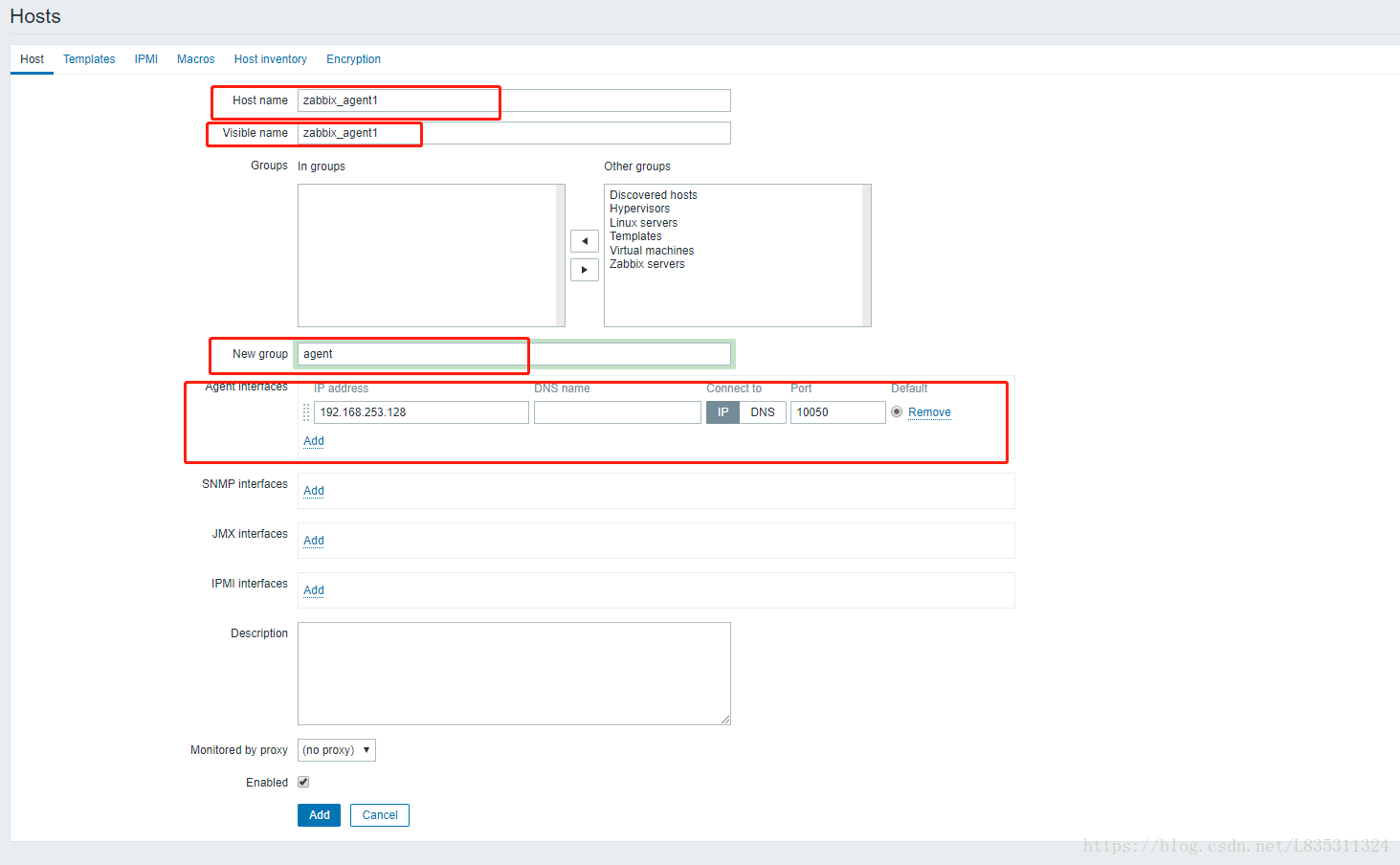The width and height of the screenshot is (1400, 865).
Task: Open the Encryption tab
Action: pos(353,59)
